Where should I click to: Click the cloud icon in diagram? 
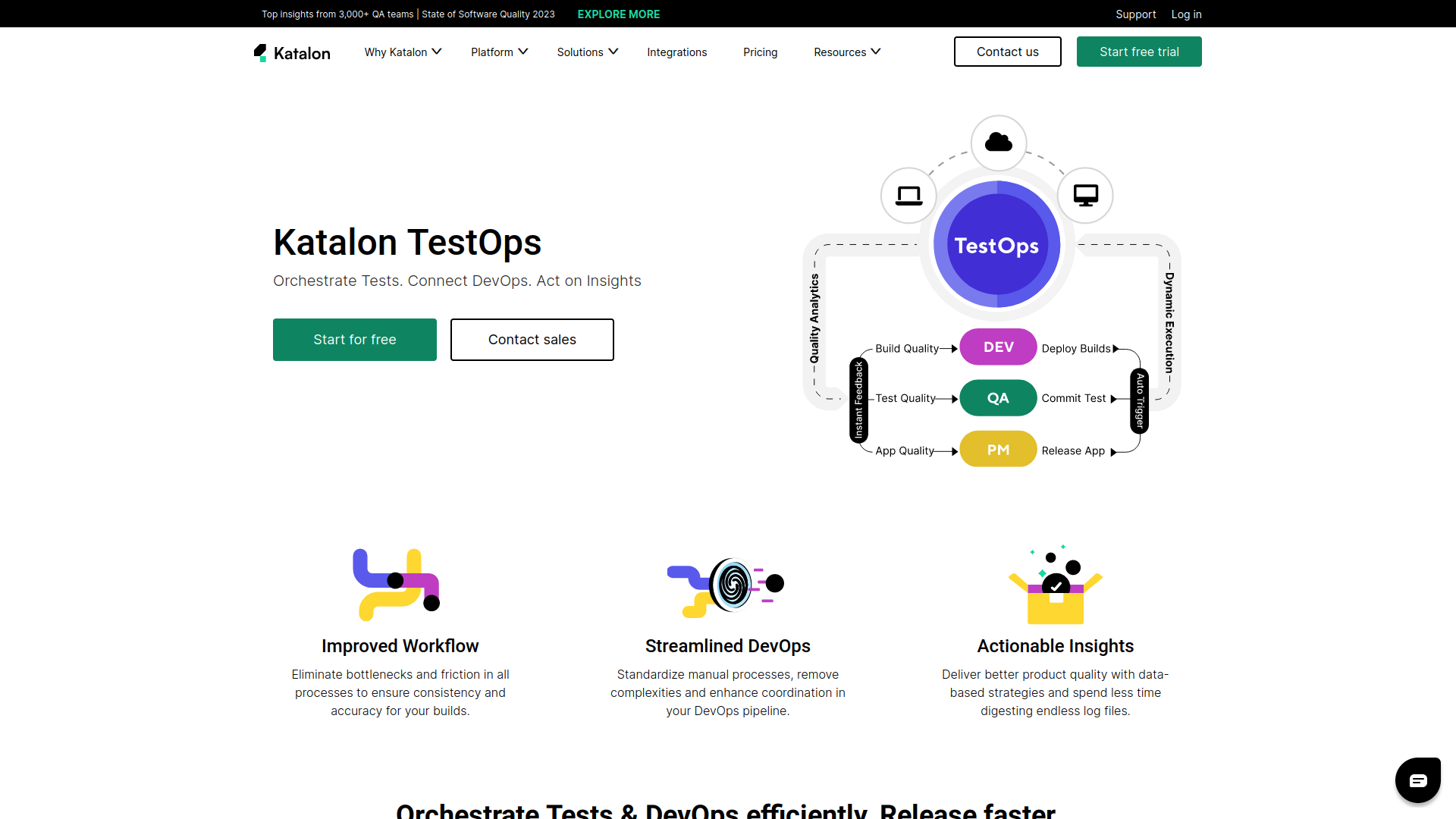[998, 143]
